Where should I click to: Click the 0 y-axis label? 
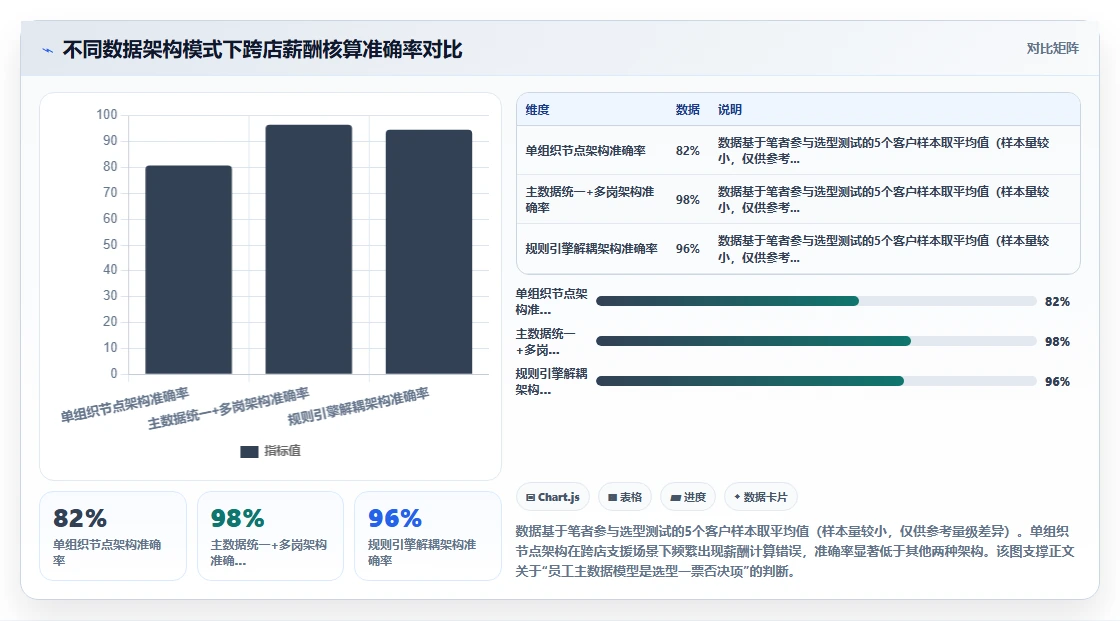click(114, 373)
